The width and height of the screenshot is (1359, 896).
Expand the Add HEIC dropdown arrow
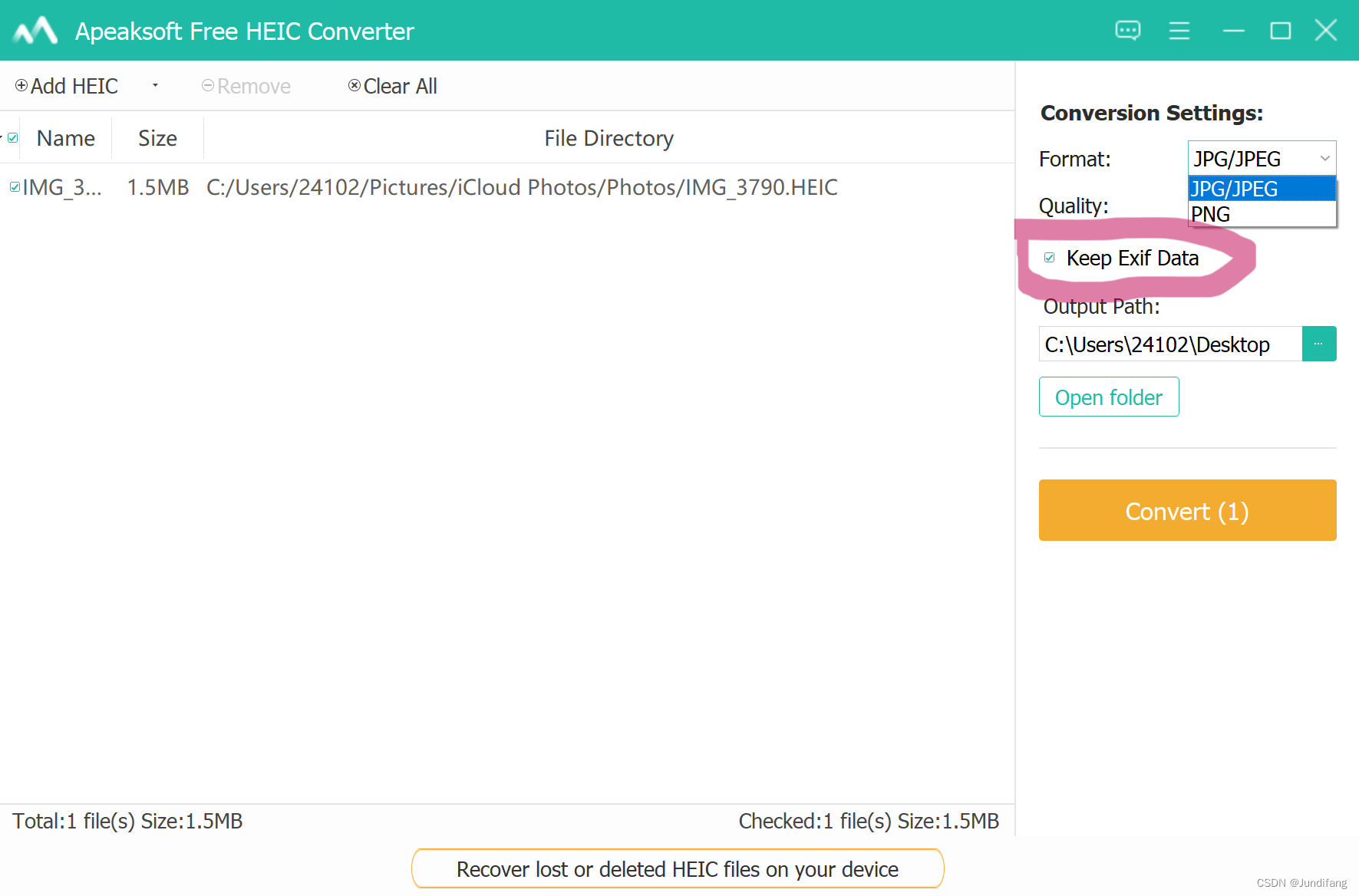click(155, 85)
